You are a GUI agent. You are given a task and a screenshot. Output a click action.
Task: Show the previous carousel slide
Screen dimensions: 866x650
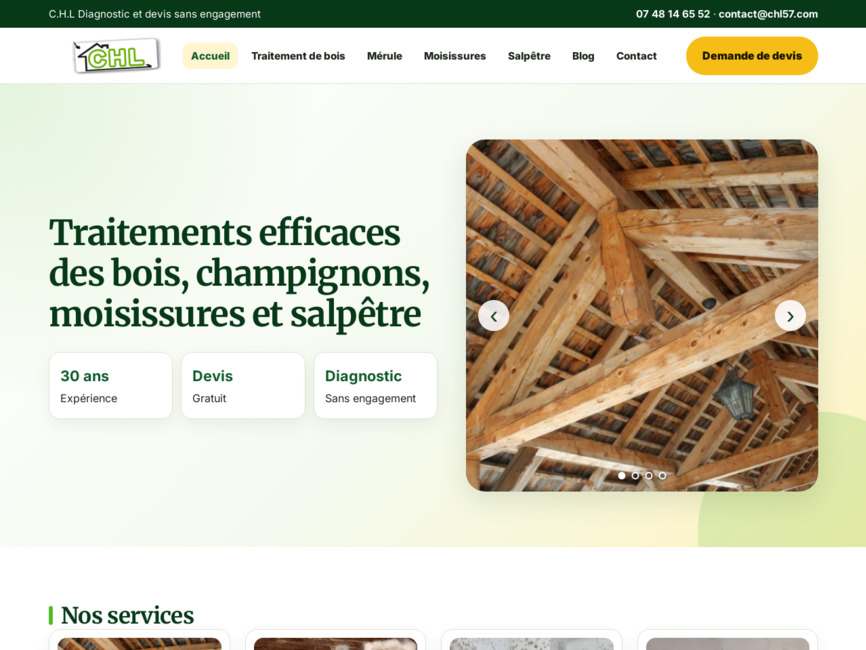[493, 316]
